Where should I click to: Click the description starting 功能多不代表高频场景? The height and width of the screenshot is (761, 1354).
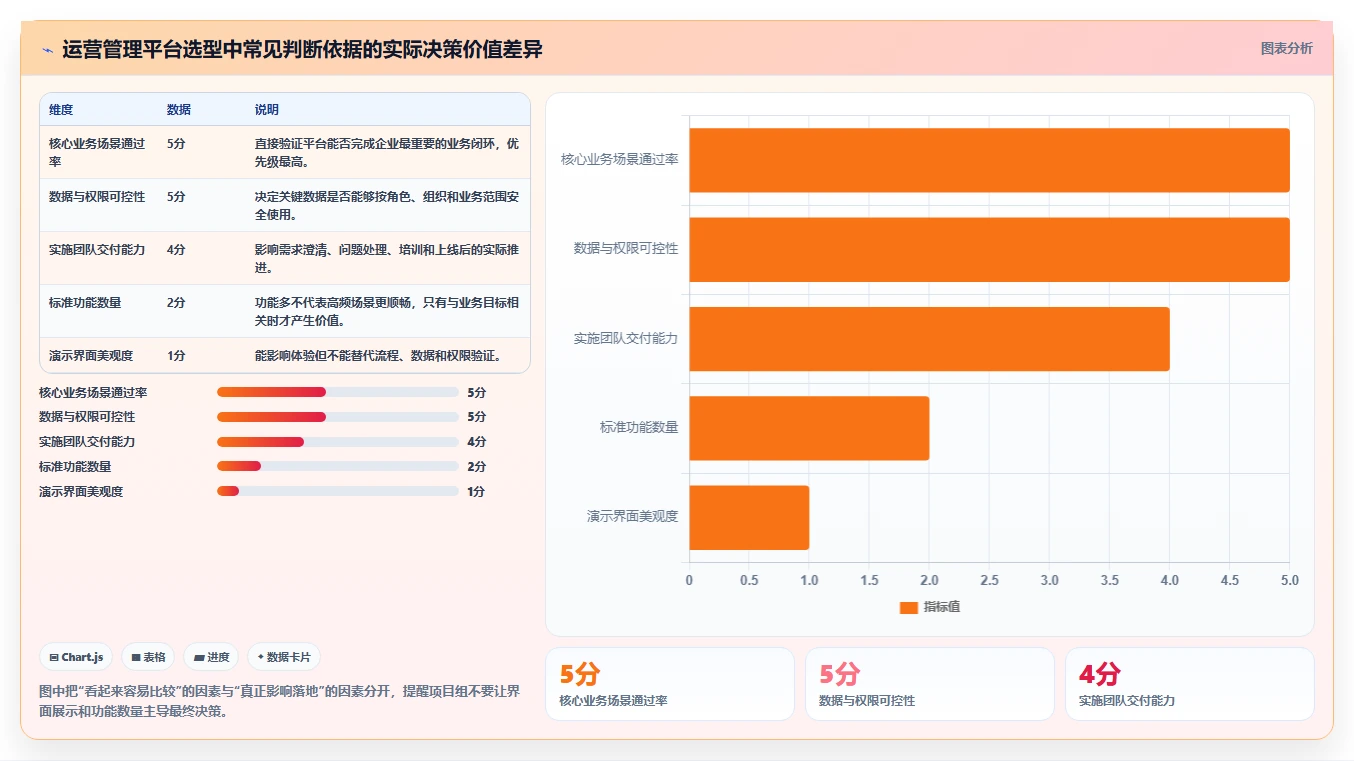(387, 311)
